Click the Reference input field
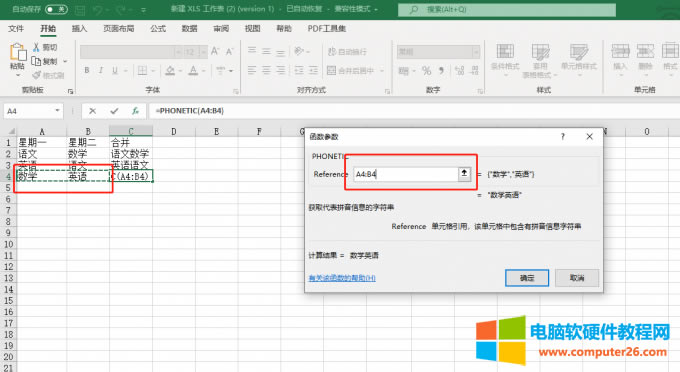This screenshot has width=680, height=372. pyautogui.click(x=405, y=174)
